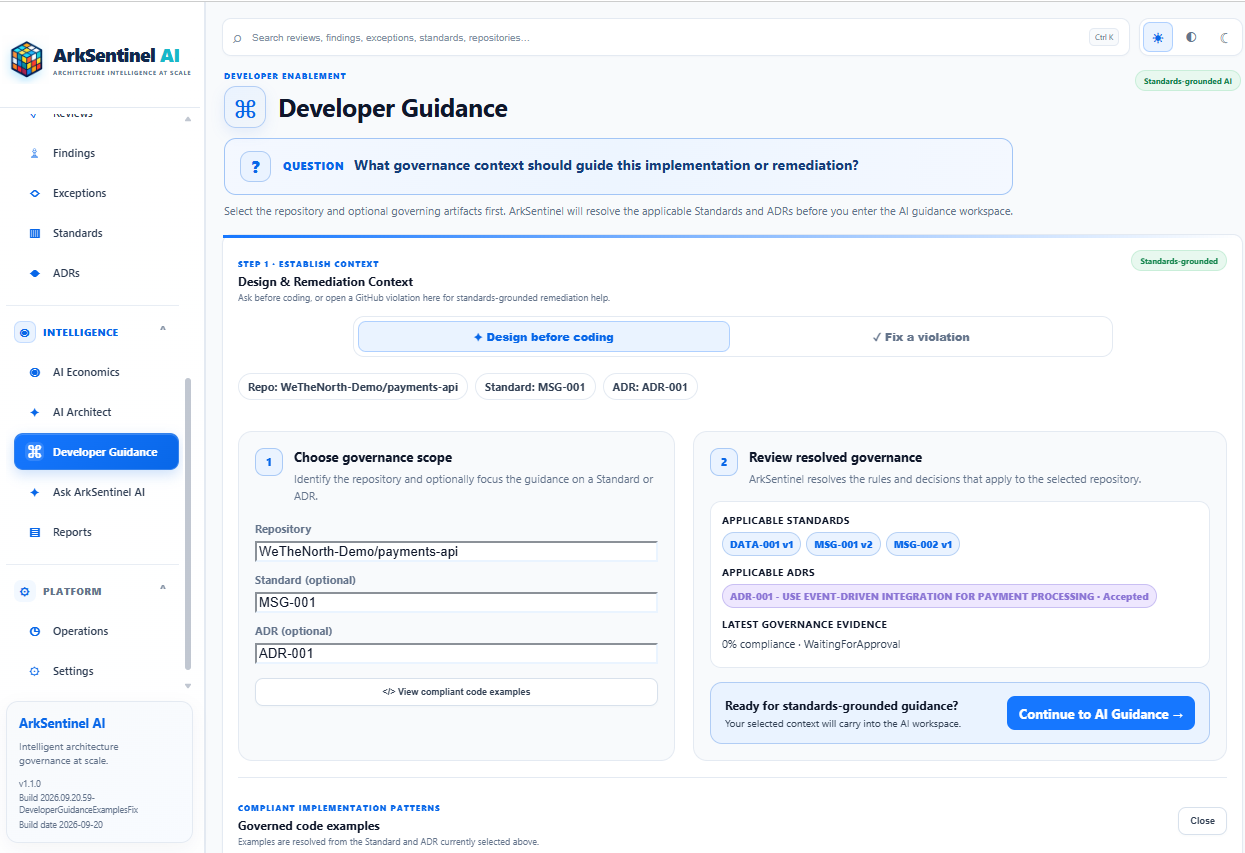Focus the Standard (optional) input field
1245x853 pixels.
pyautogui.click(x=456, y=602)
